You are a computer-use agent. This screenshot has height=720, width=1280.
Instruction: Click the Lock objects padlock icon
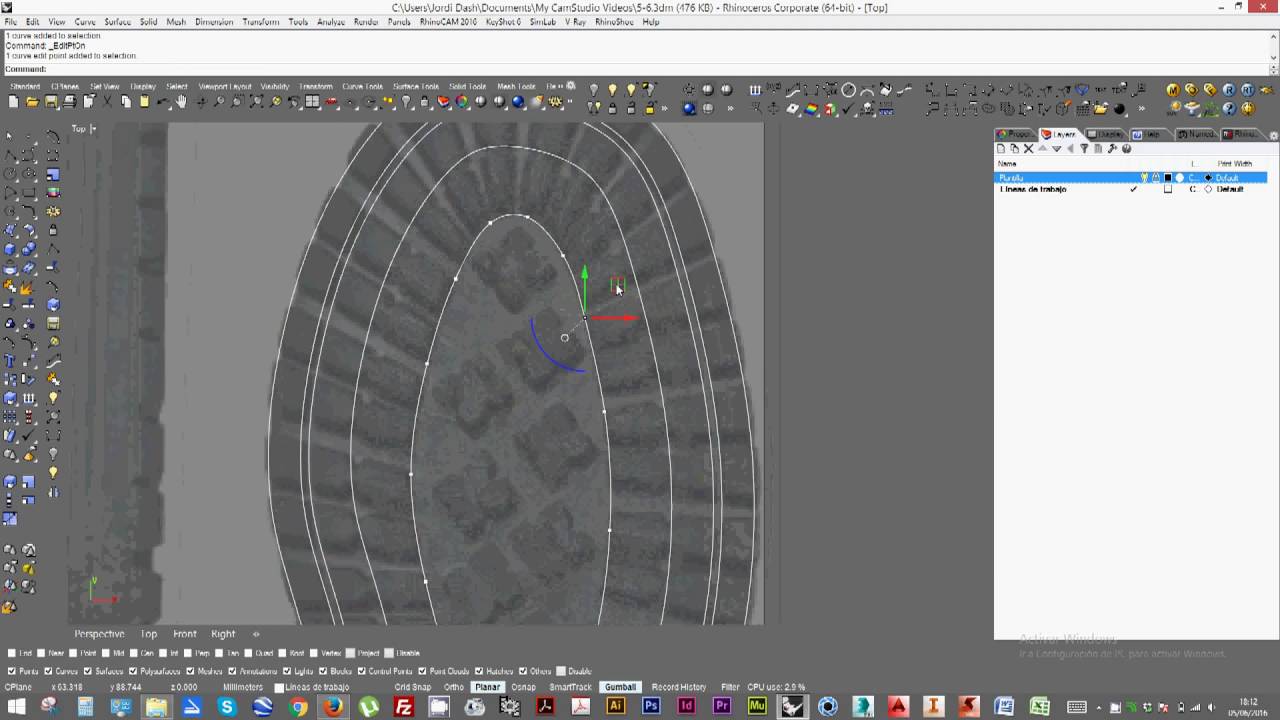424,102
